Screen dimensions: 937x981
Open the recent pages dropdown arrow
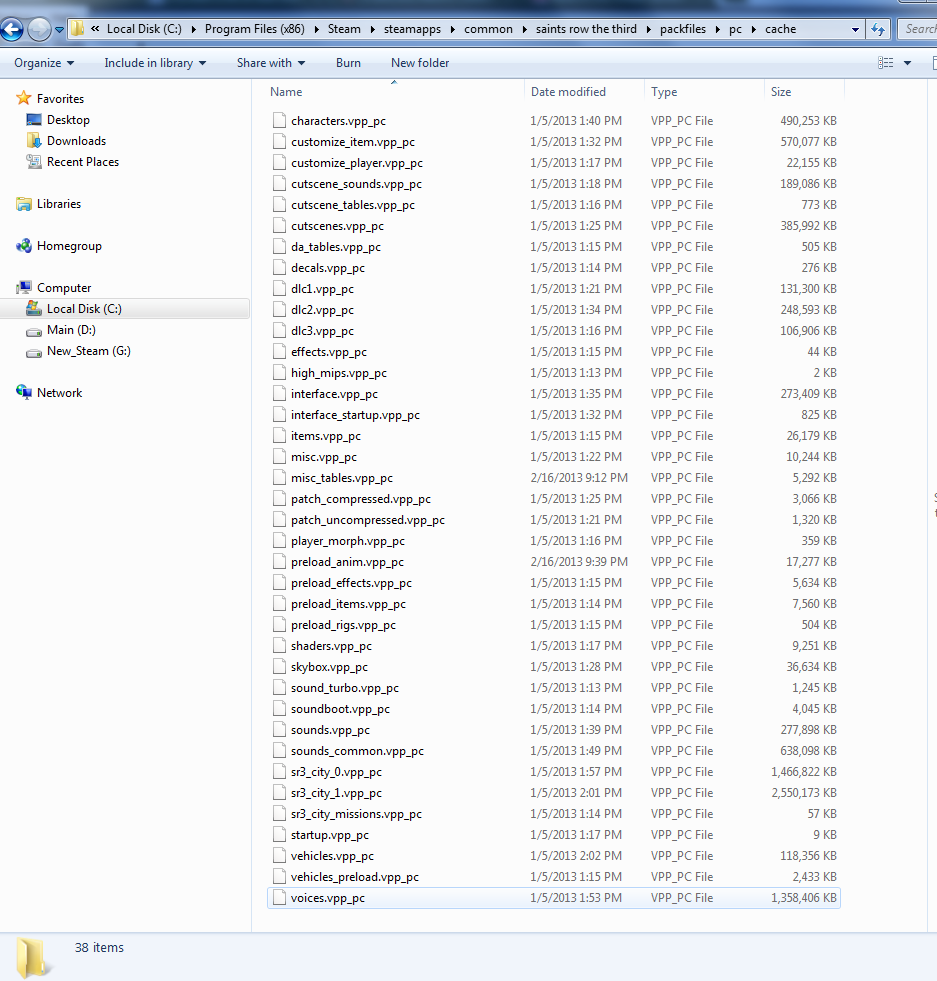(59, 29)
